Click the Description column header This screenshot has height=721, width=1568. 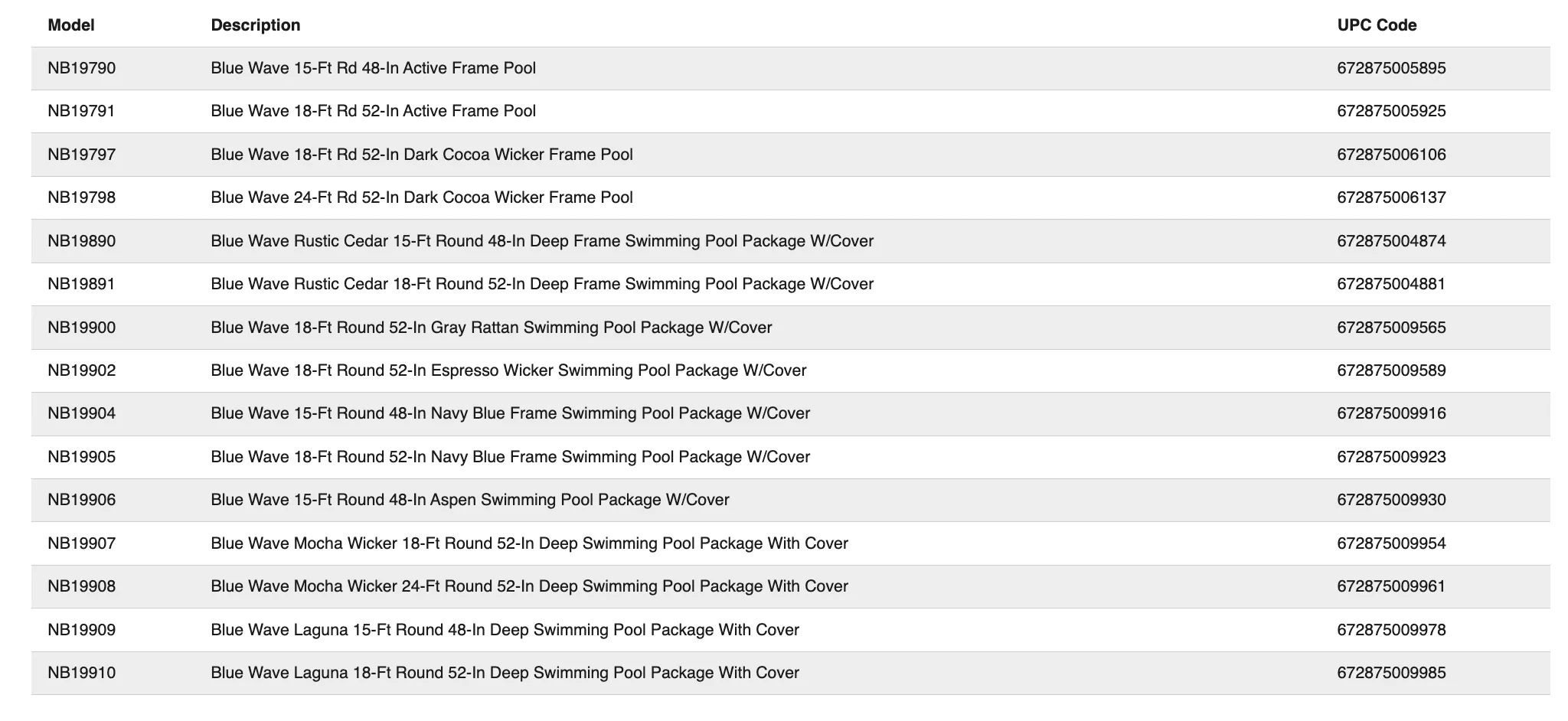click(x=255, y=25)
